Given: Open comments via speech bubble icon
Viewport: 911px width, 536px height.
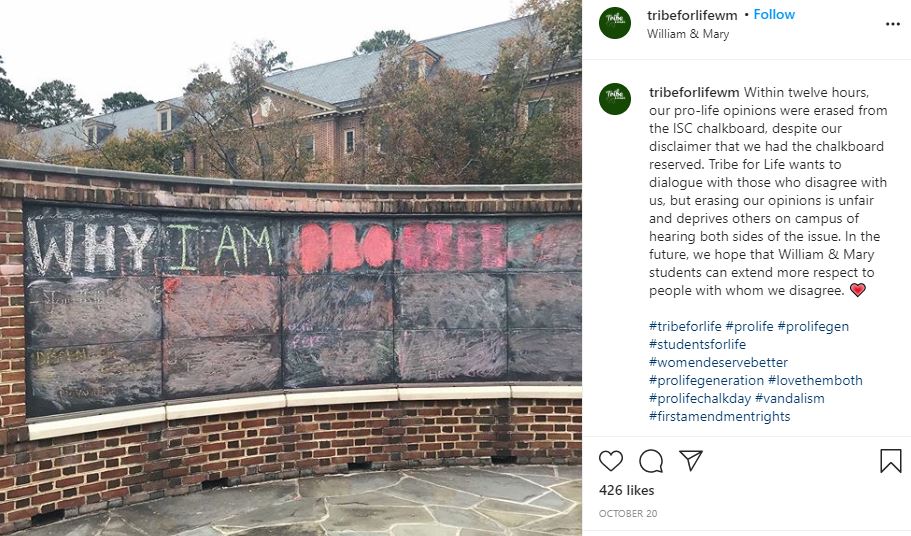Looking at the screenshot, I should coord(651,461).
